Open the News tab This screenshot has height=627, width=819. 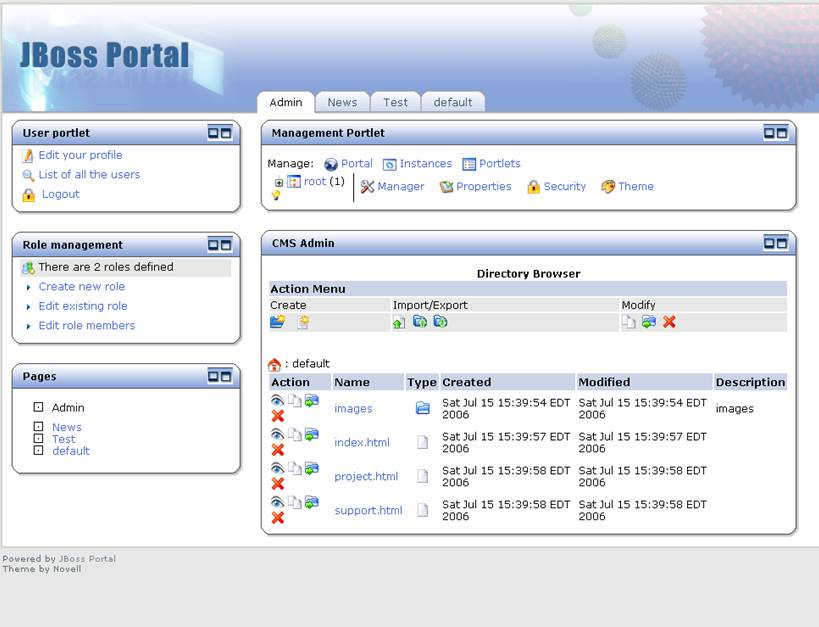click(342, 102)
